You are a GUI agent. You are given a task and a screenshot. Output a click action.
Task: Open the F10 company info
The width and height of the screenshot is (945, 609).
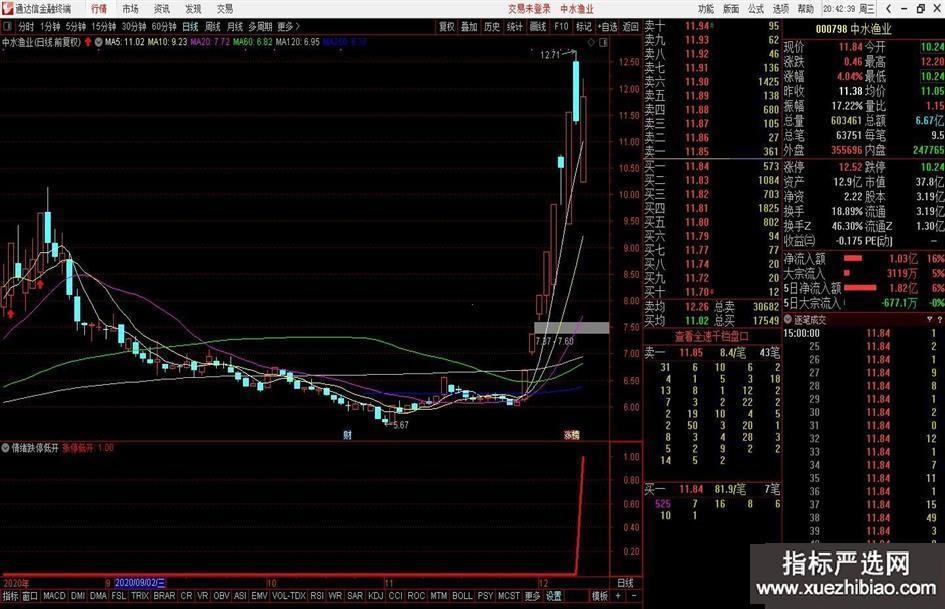(x=561, y=27)
